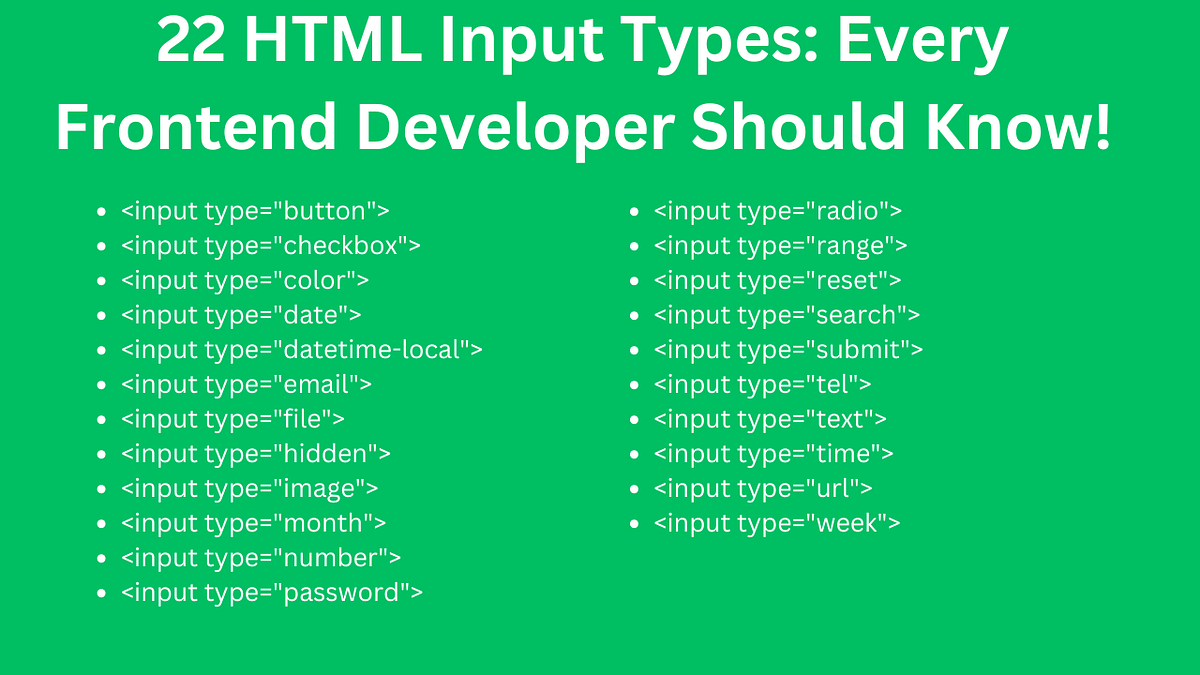The image size is (1200, 675).
Task: Click the input type="datetime-local" entry
Action: (x=300, y=349)
